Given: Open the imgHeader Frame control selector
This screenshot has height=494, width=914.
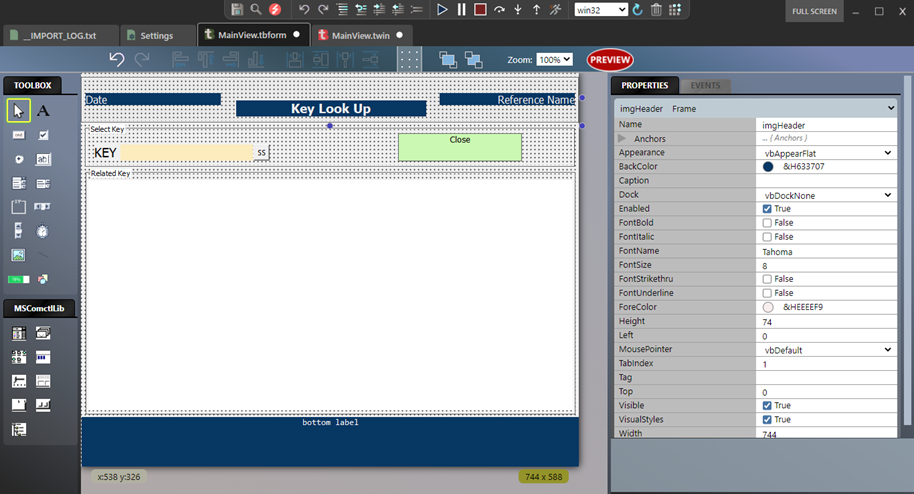Looking at the screenshot, I should pos(756,108).
